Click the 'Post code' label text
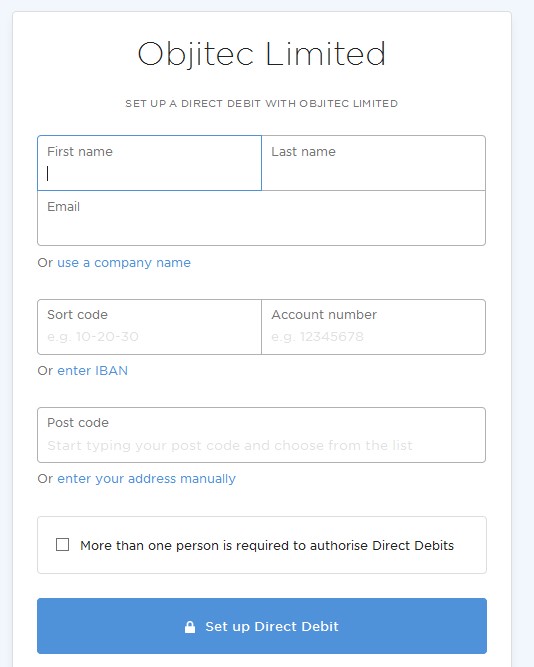Image resolution: width=534 pixels, height=667 pixels. pos(78,423)
